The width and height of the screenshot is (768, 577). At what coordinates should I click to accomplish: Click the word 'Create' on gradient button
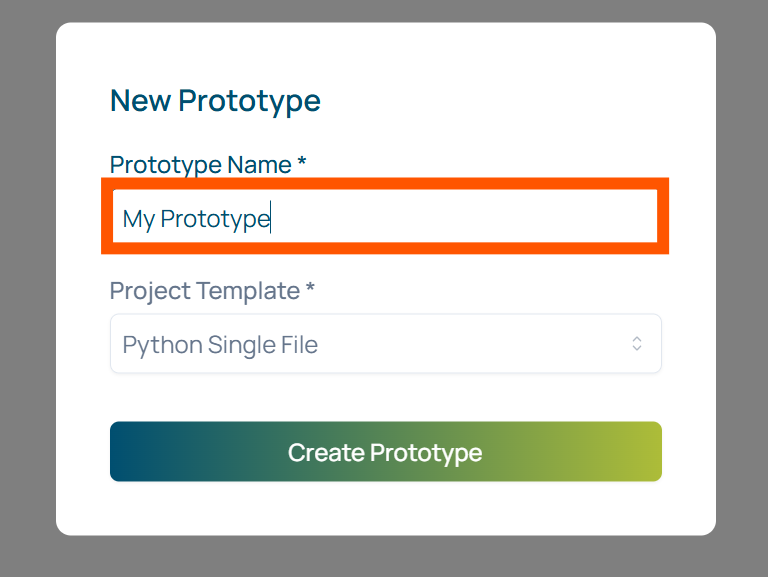(x=325, y=452)
